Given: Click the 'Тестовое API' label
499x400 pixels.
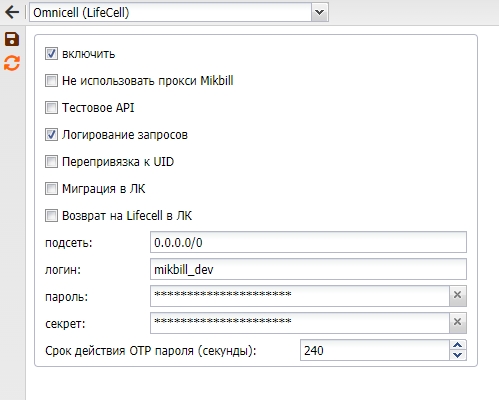Looking at the screenshot, I should coord(98,108).
